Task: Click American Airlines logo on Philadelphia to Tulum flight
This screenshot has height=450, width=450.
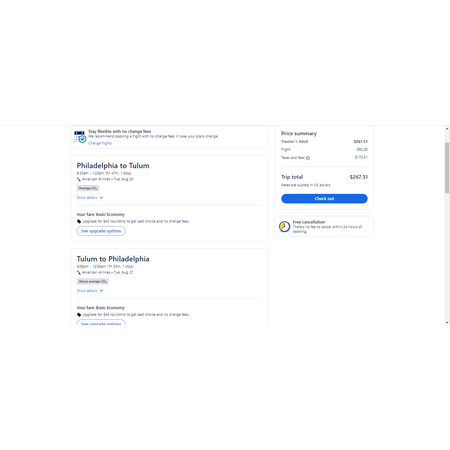Action: click(79, 179)
